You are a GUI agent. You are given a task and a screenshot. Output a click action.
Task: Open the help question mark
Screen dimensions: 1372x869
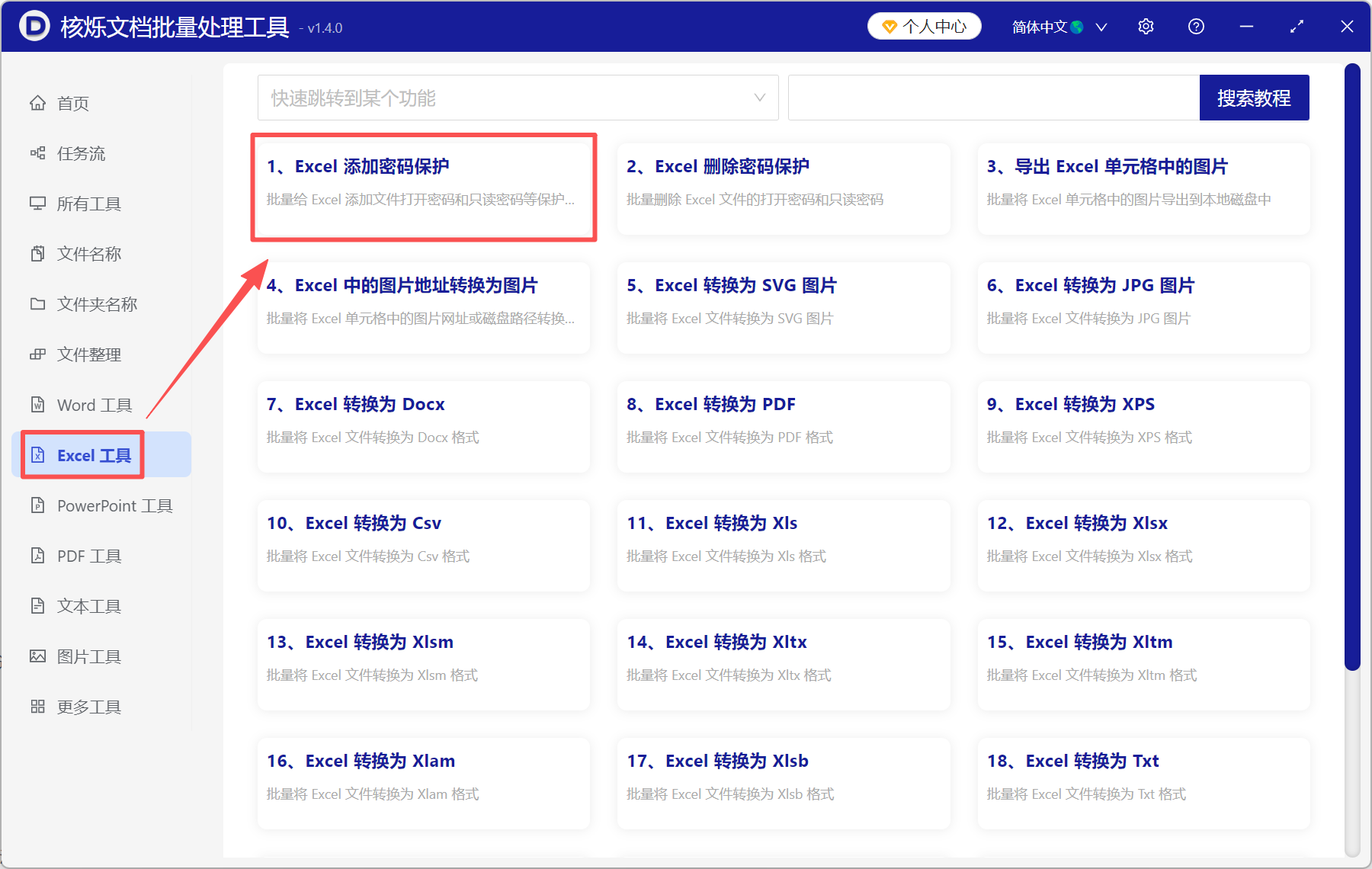pyautogui.click(x=1196, y=26)
